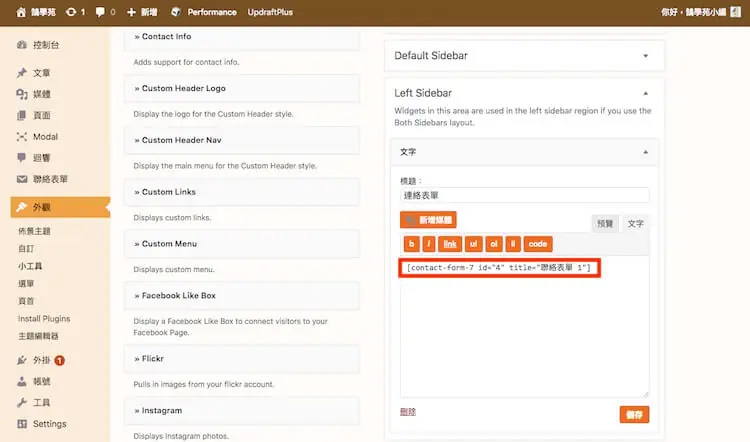Click the plus icon to add new content
Viewport: 750px width, 442px height.
[x=132, y=12]
